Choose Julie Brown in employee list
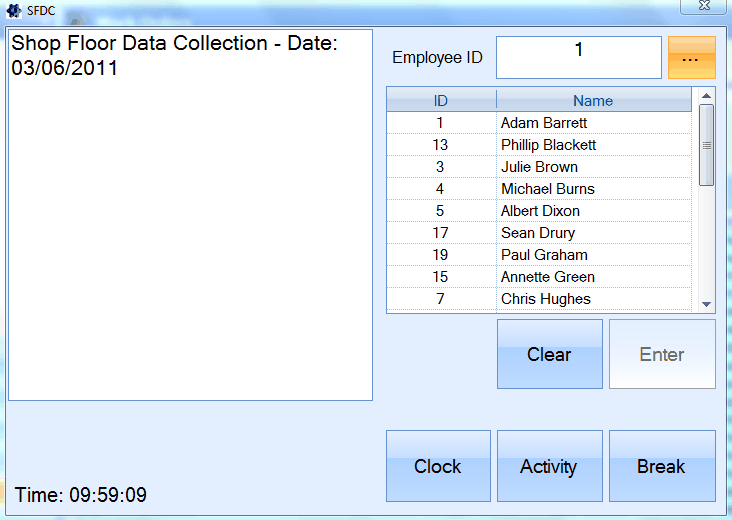 coord(539,167)
